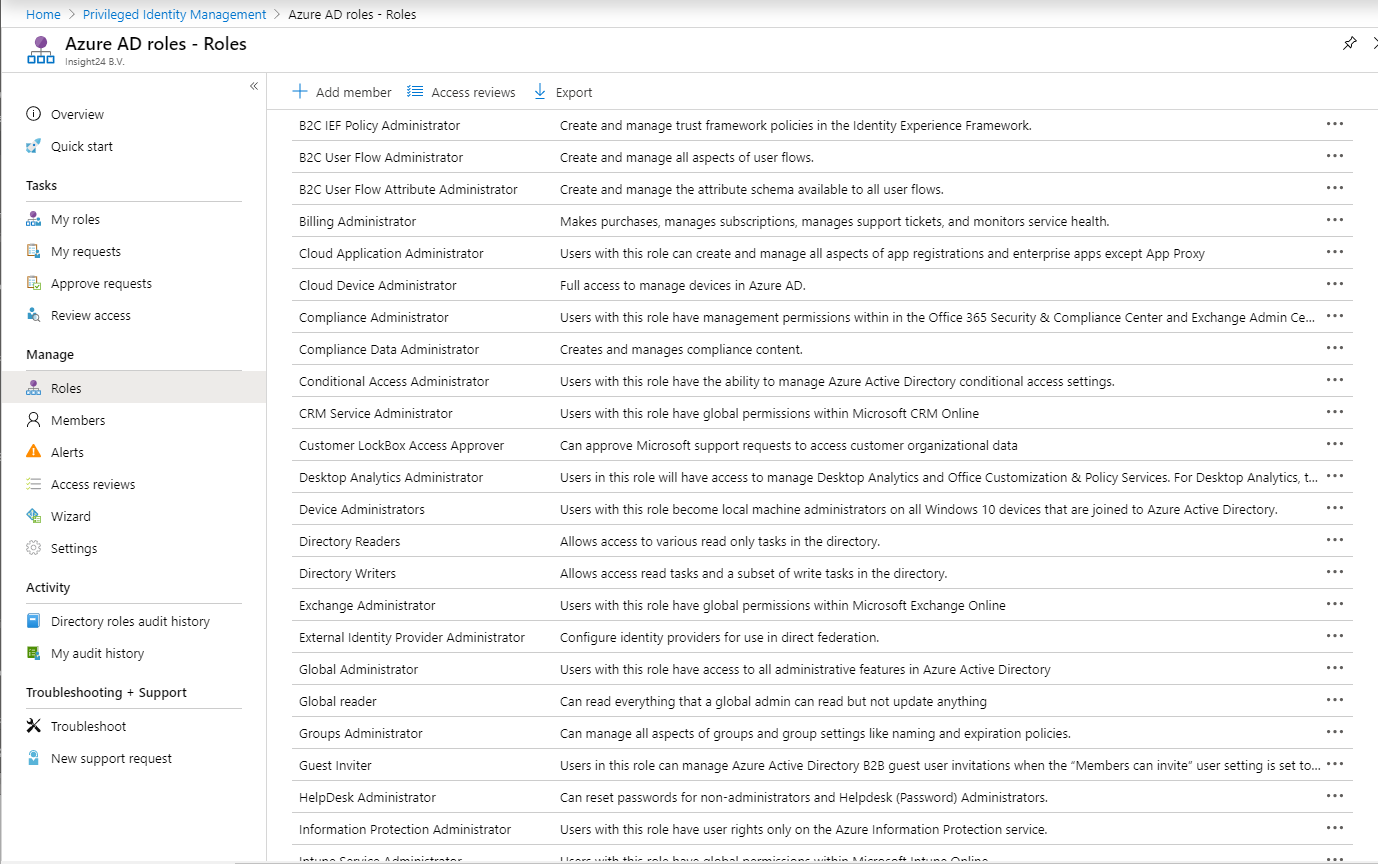
Task: Click the Quick start rocket icon
Action: pyautogui.click(x=34, y=146)
